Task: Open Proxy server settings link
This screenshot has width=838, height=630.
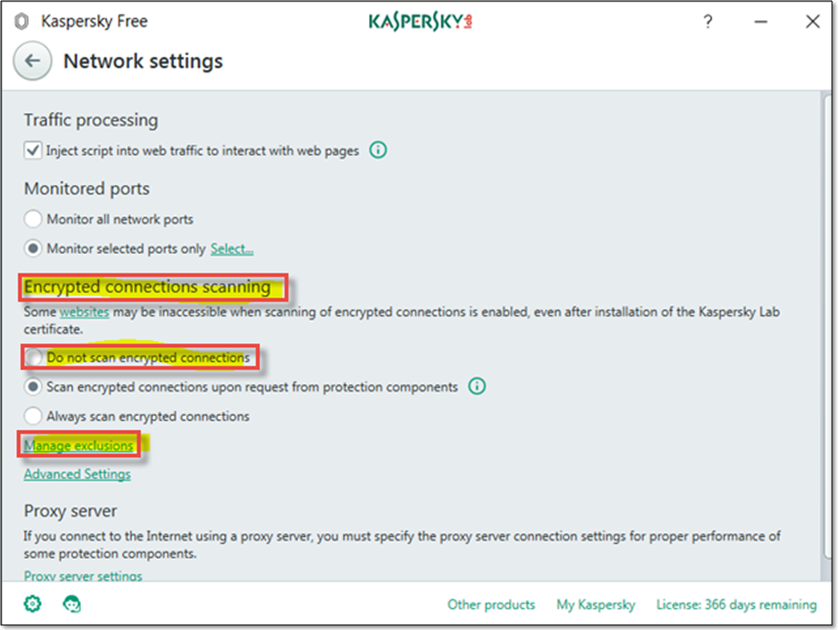Action: (x=83, y=575)
